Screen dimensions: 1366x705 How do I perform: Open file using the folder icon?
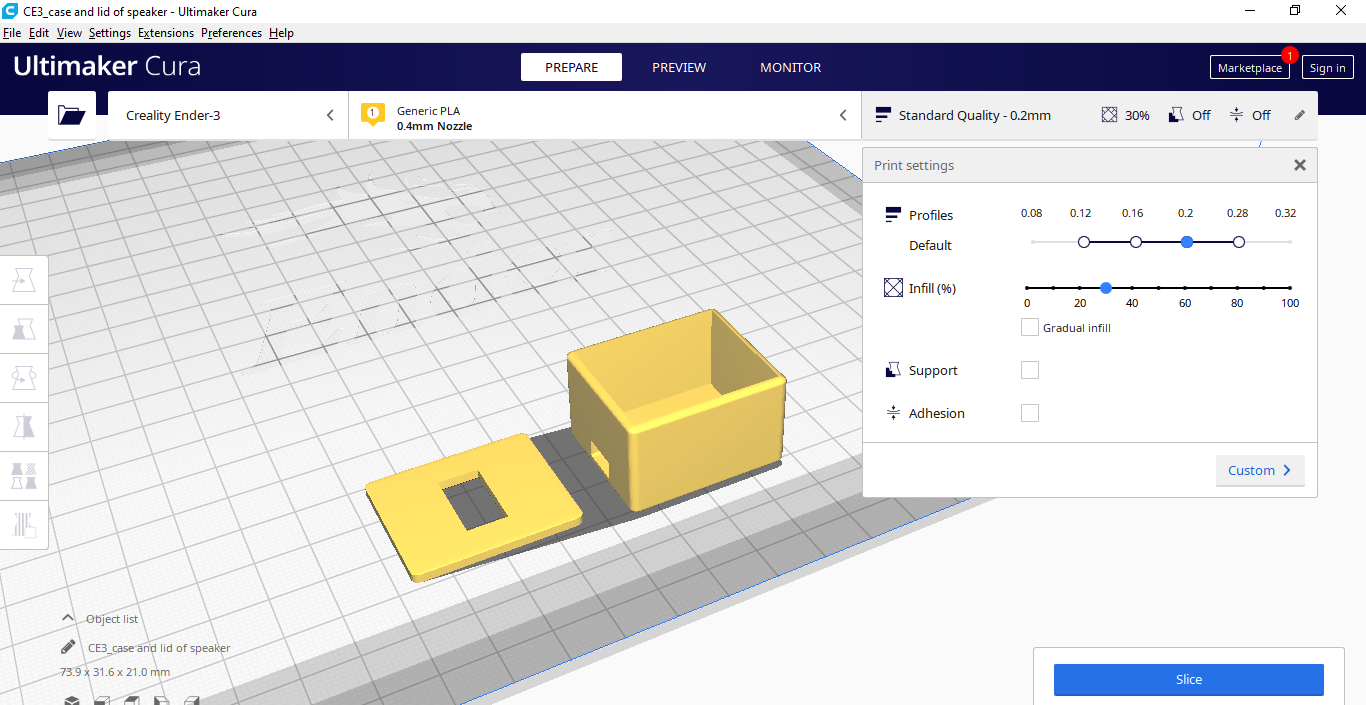pyautogui.click(x=72, y=115)
